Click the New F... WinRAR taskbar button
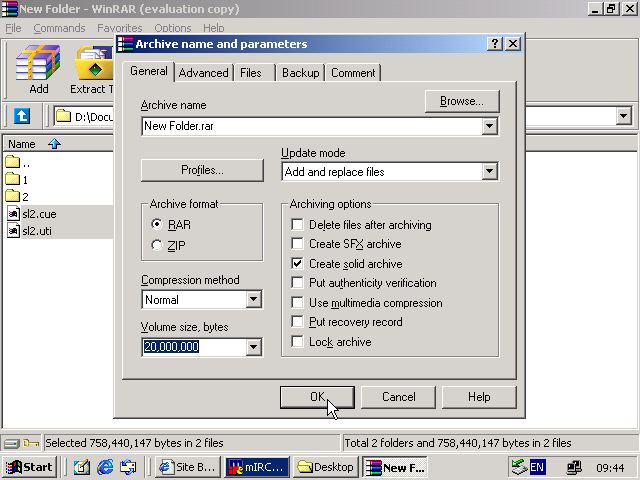 pyautogui.click(x=395, y=467)
